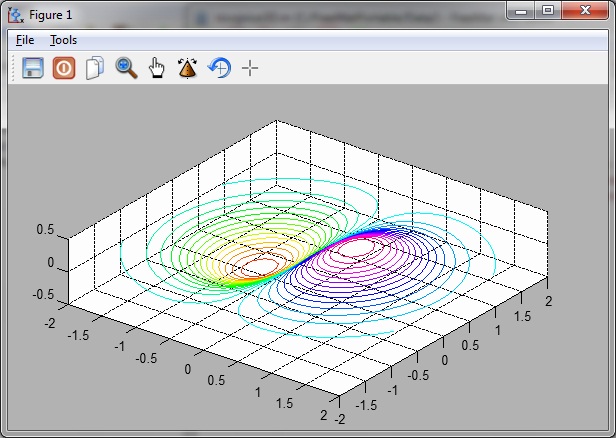This screenshot has height=438, width=616.
Task: Open the Tools menu
Action: pos(63,40)
